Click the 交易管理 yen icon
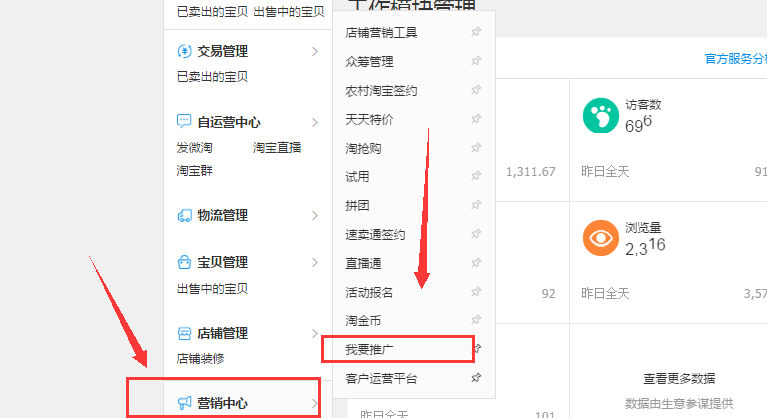This screenshot has height=418, width=767. [184, 51]
